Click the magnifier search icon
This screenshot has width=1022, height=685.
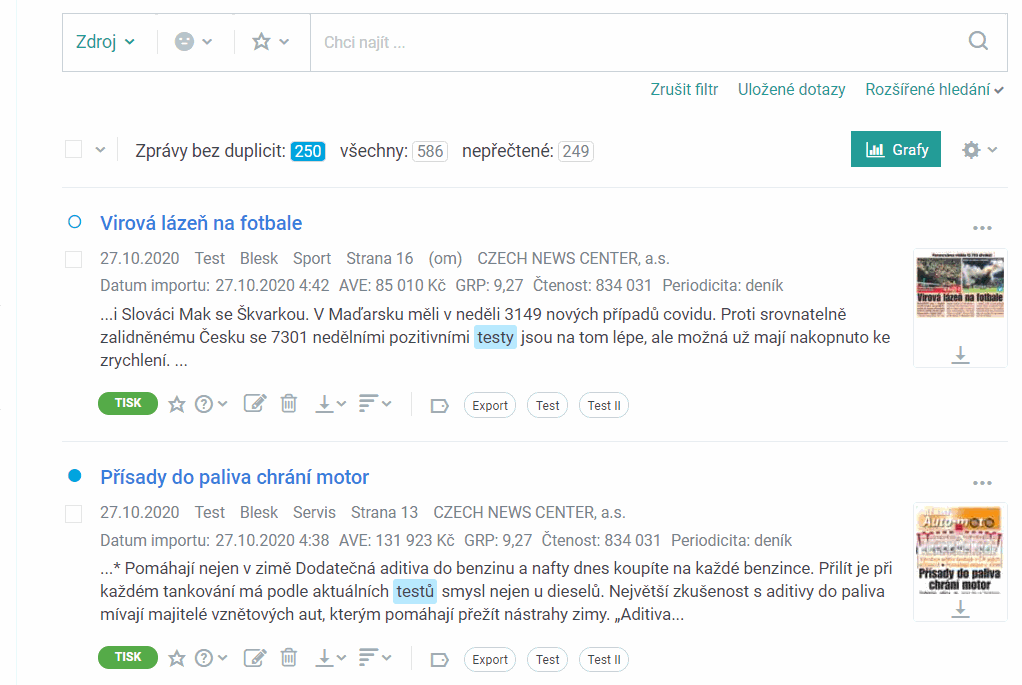point(978,41)
